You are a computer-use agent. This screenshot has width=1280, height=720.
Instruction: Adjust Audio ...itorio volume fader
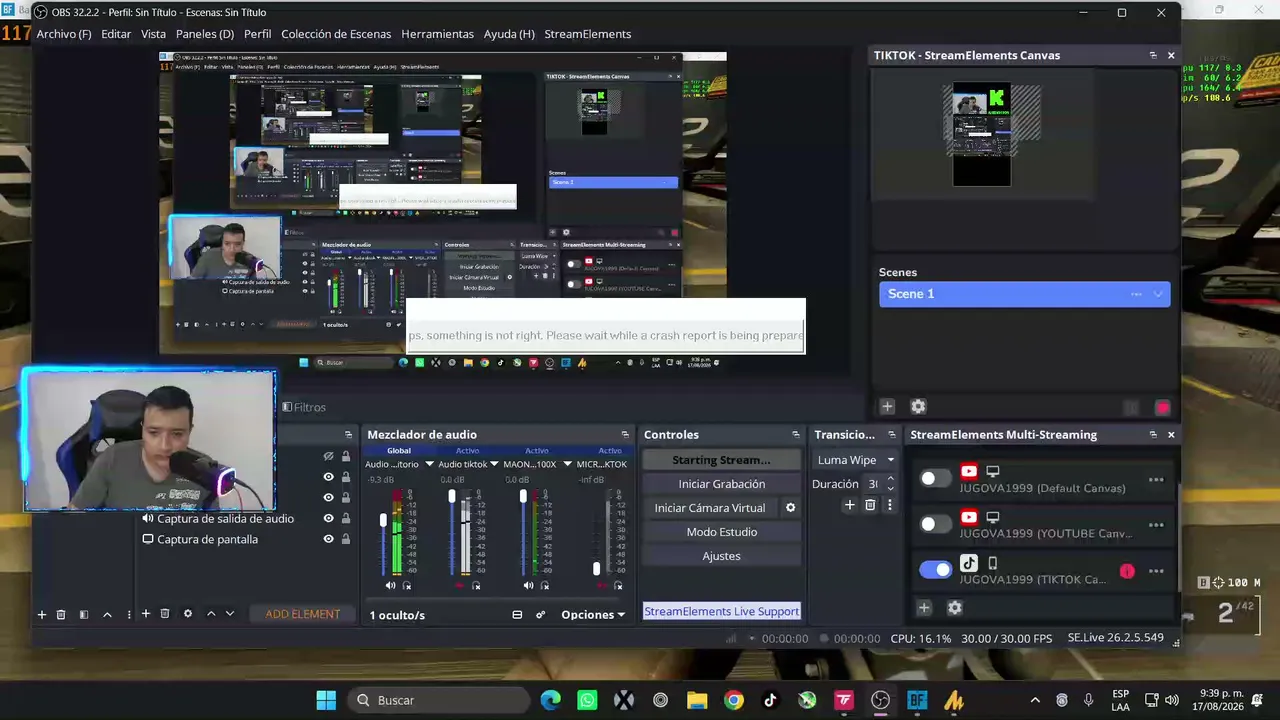point(383,520)
